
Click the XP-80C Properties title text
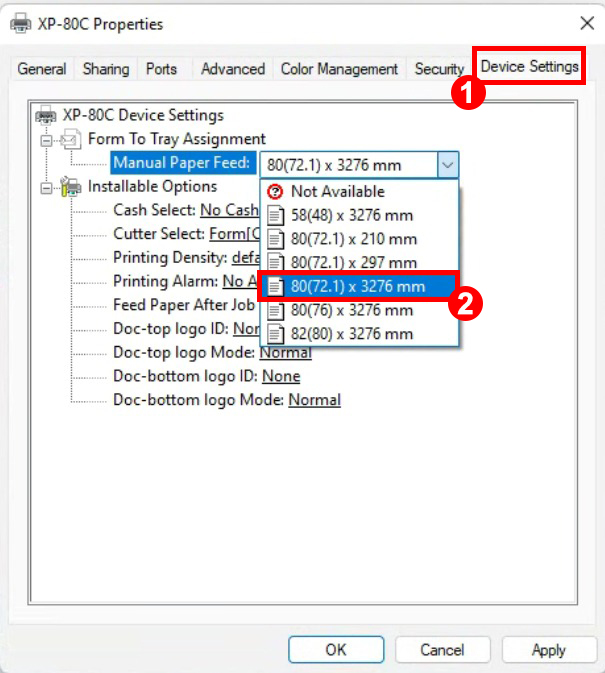pos(100,24)
